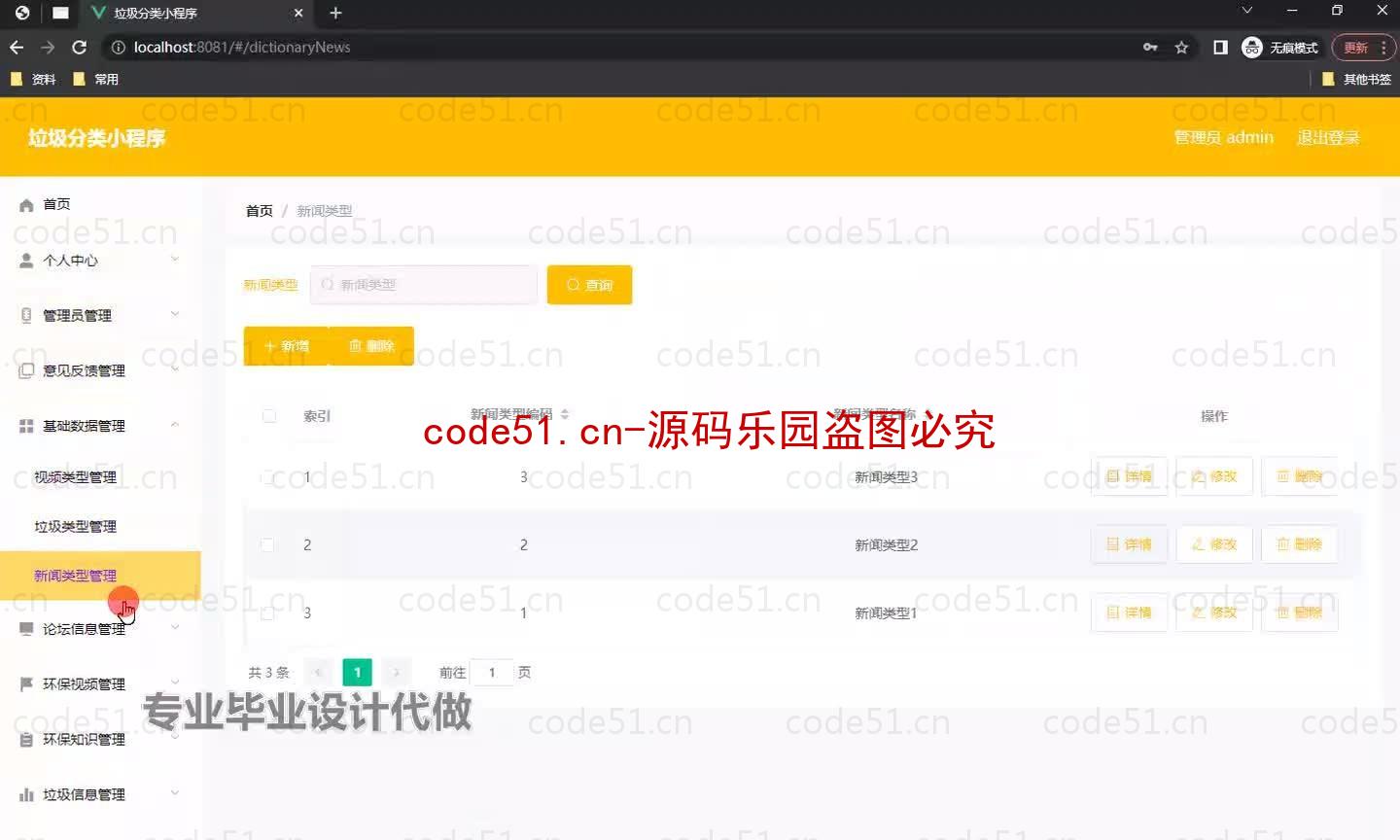Open a new browser tab

[x=335, y=13]
